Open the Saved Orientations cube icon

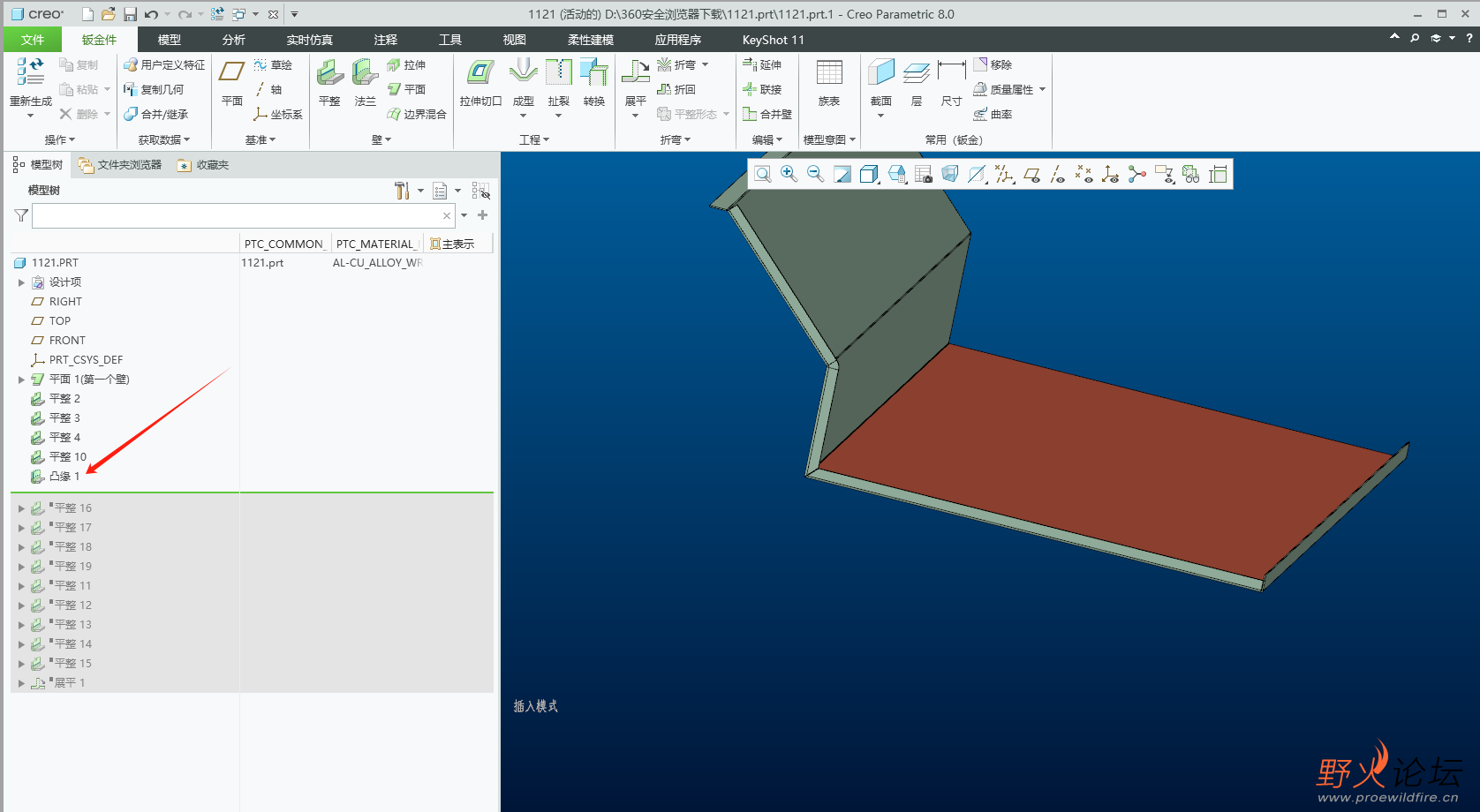(x=897, y=175)
